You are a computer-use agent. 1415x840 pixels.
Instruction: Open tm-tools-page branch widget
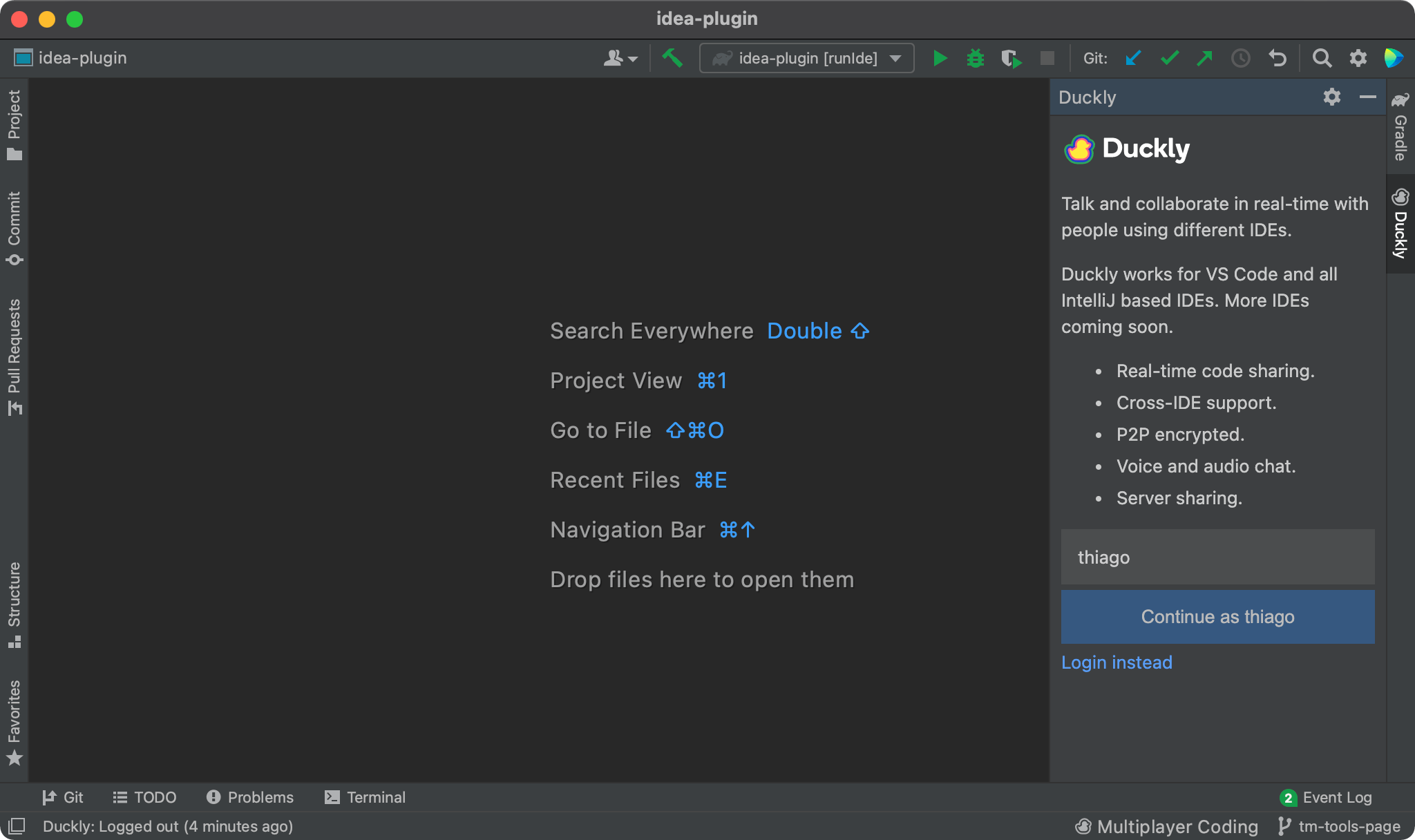point(1339,826)
